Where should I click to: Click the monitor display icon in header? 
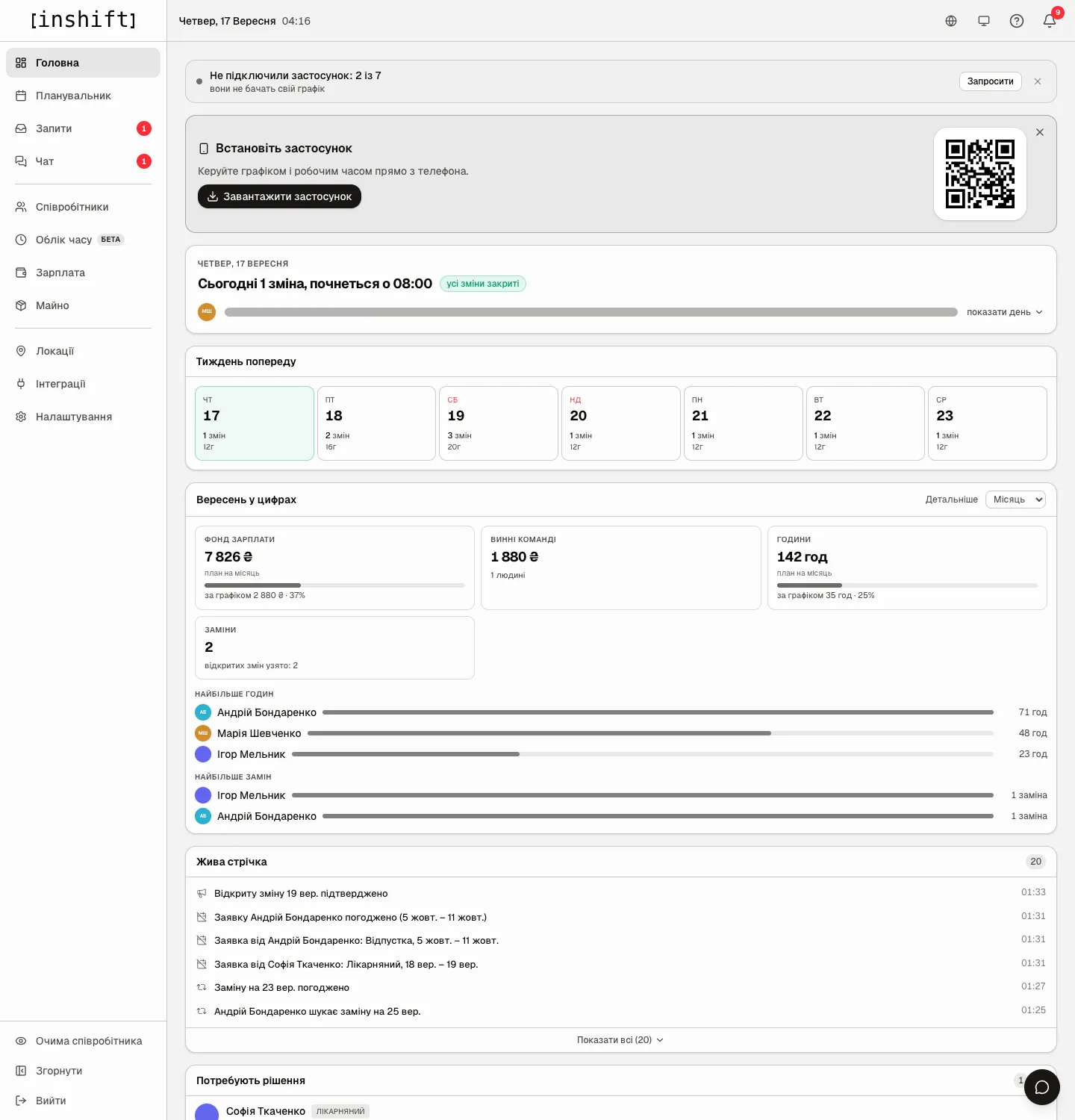[984, 21]
